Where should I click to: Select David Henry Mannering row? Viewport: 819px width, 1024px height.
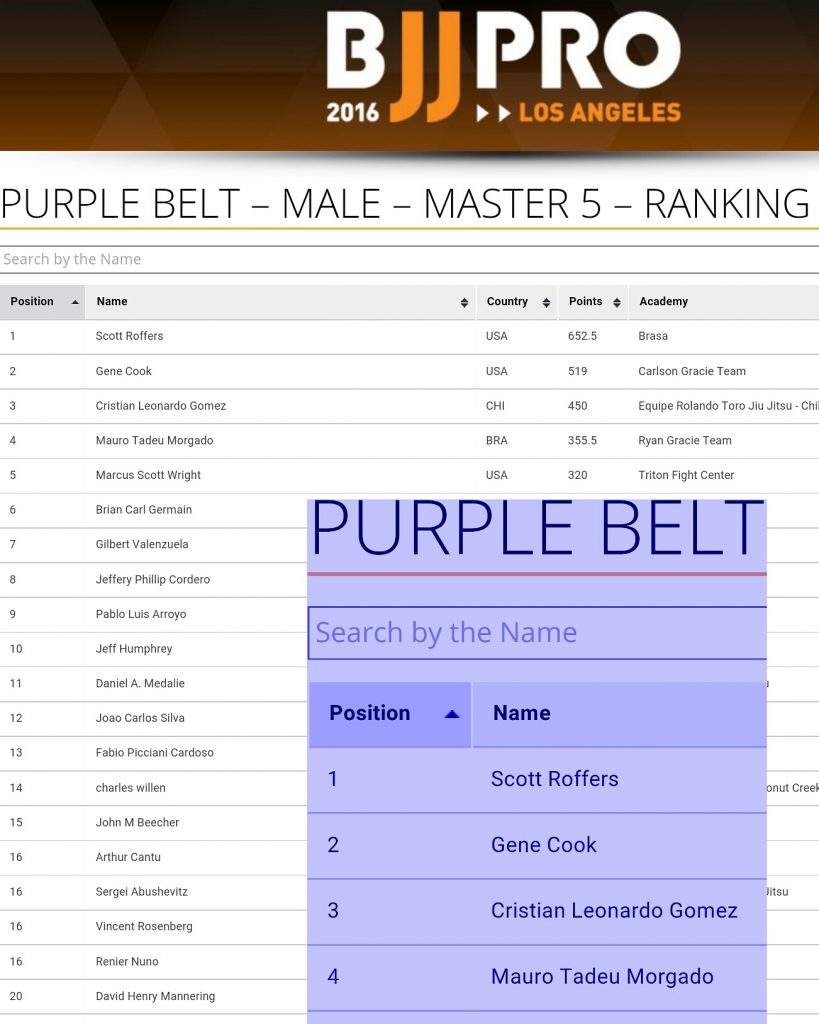[153, 996]
